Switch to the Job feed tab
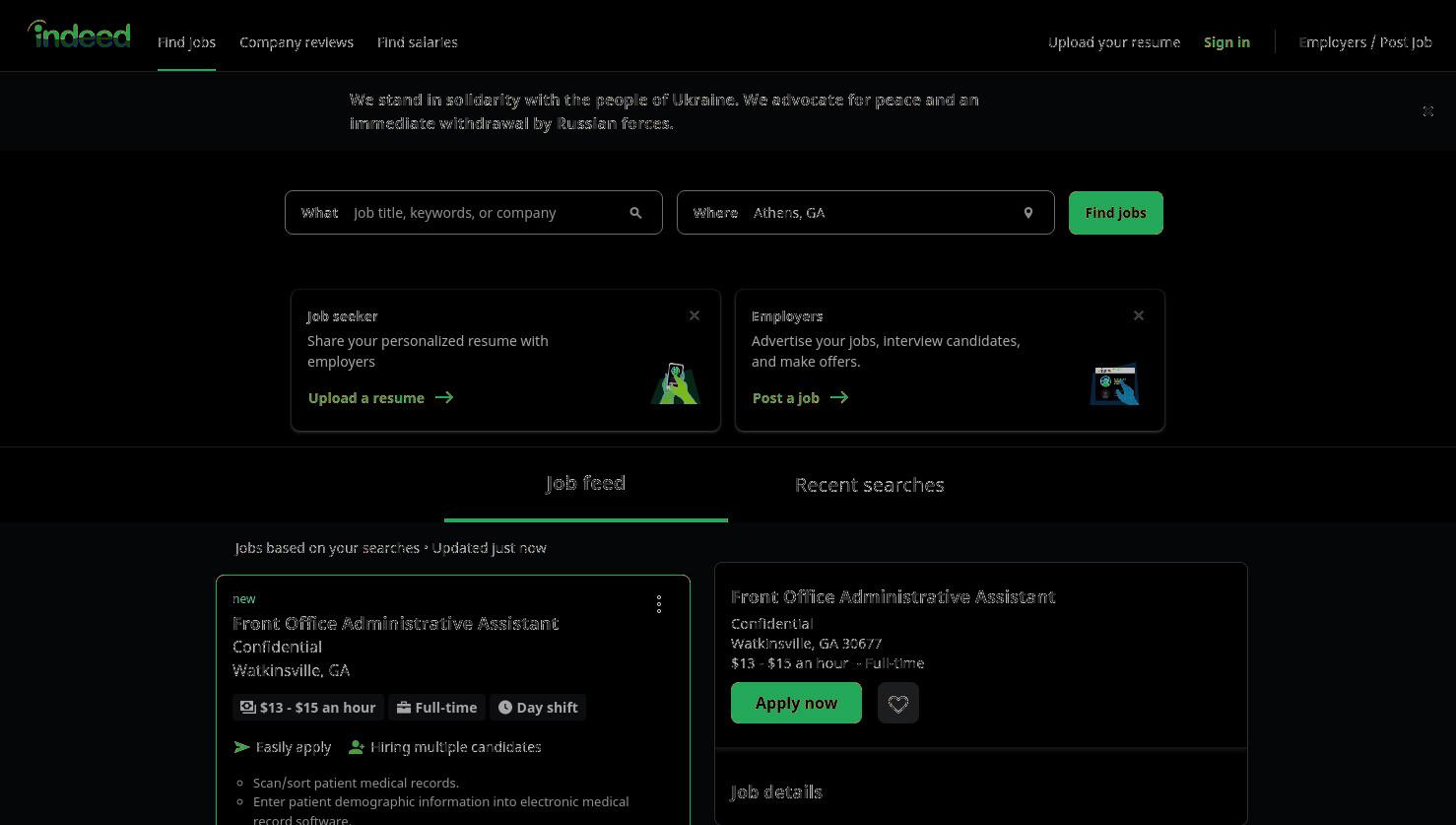Image resolution: width=1456 pixels, height=825 pixels. (x=586, y=484)
